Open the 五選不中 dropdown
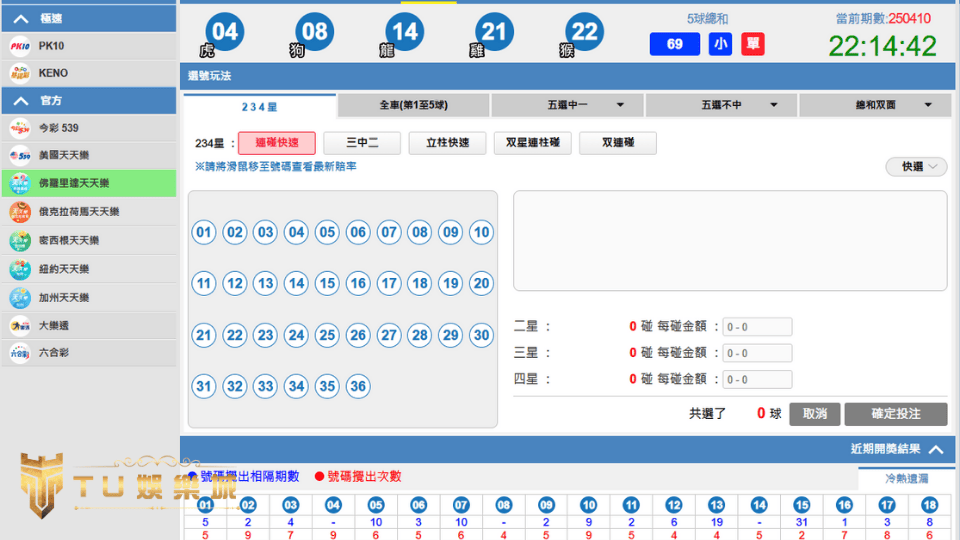The width and height of the screenshot is (960, 540). coord(721,105)
